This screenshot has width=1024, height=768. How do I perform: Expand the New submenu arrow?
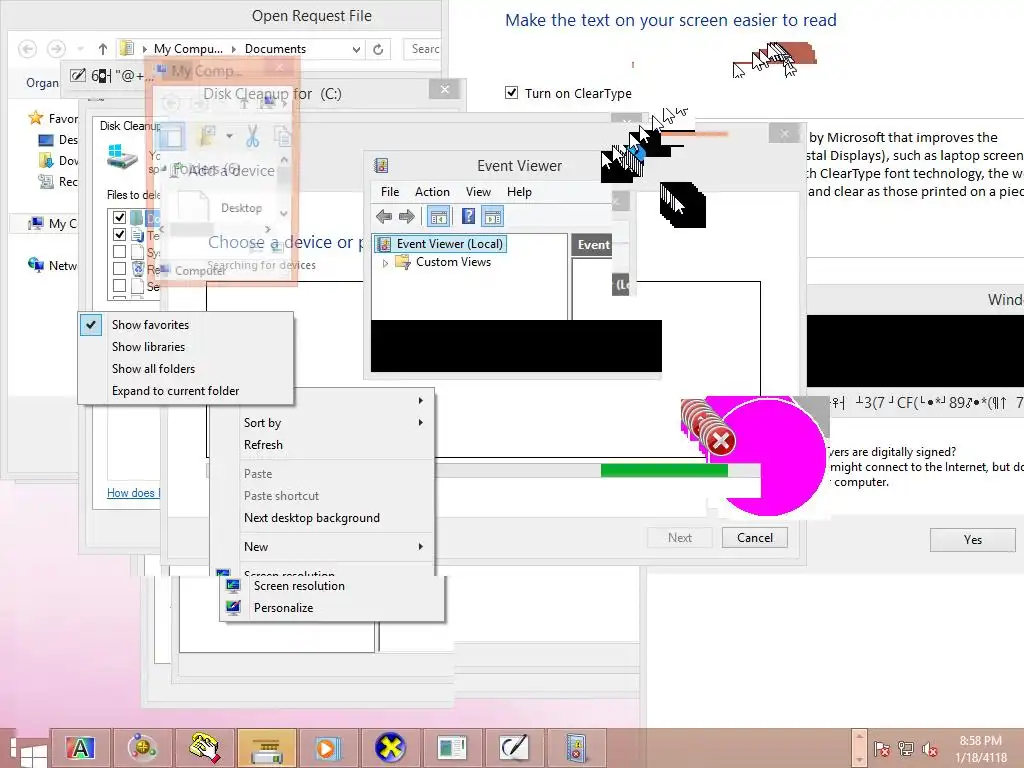pyautogui.click(x=421, y=546)
